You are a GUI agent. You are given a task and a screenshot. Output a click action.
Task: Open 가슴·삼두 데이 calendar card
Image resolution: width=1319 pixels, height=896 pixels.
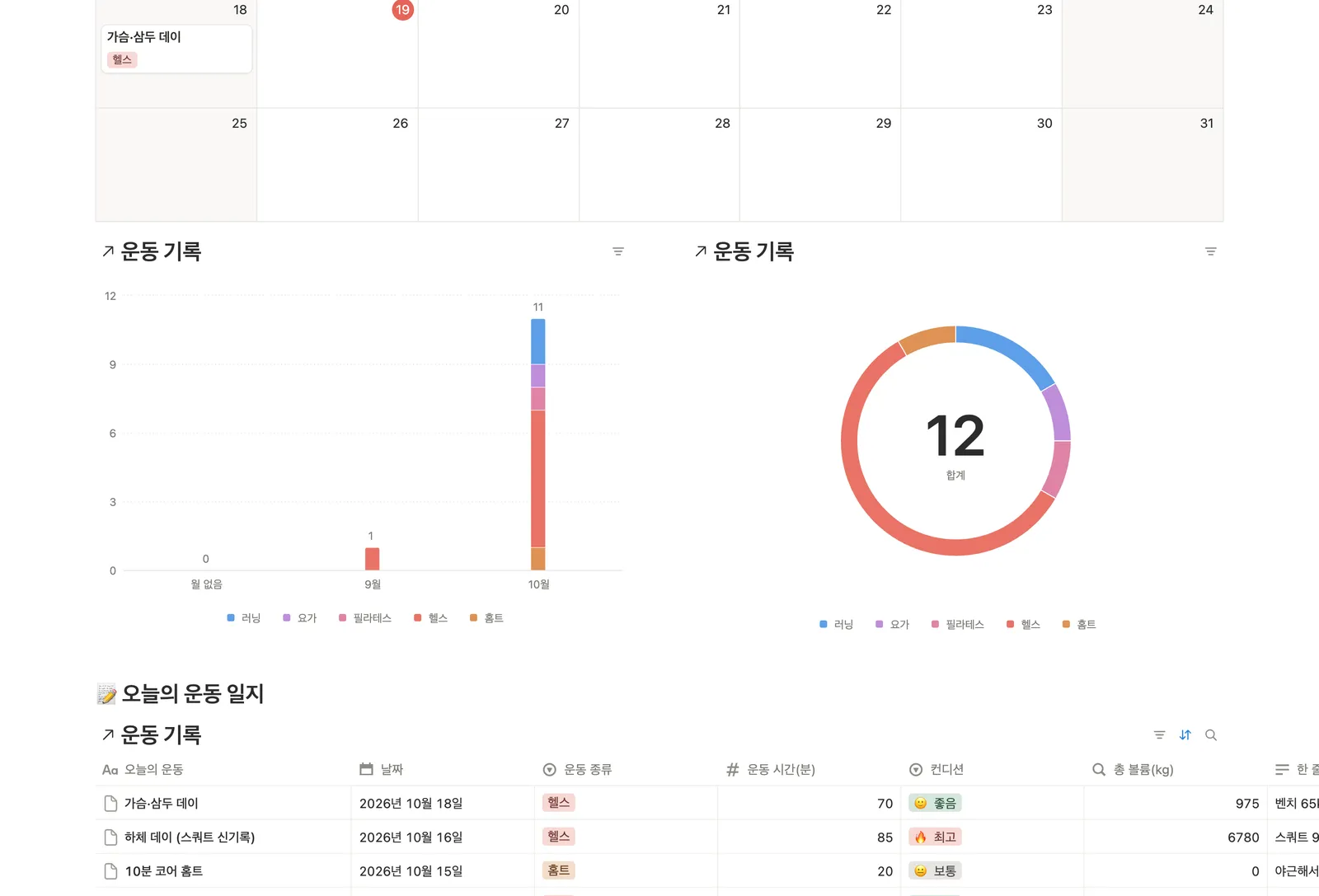click(x=176, y=49)
